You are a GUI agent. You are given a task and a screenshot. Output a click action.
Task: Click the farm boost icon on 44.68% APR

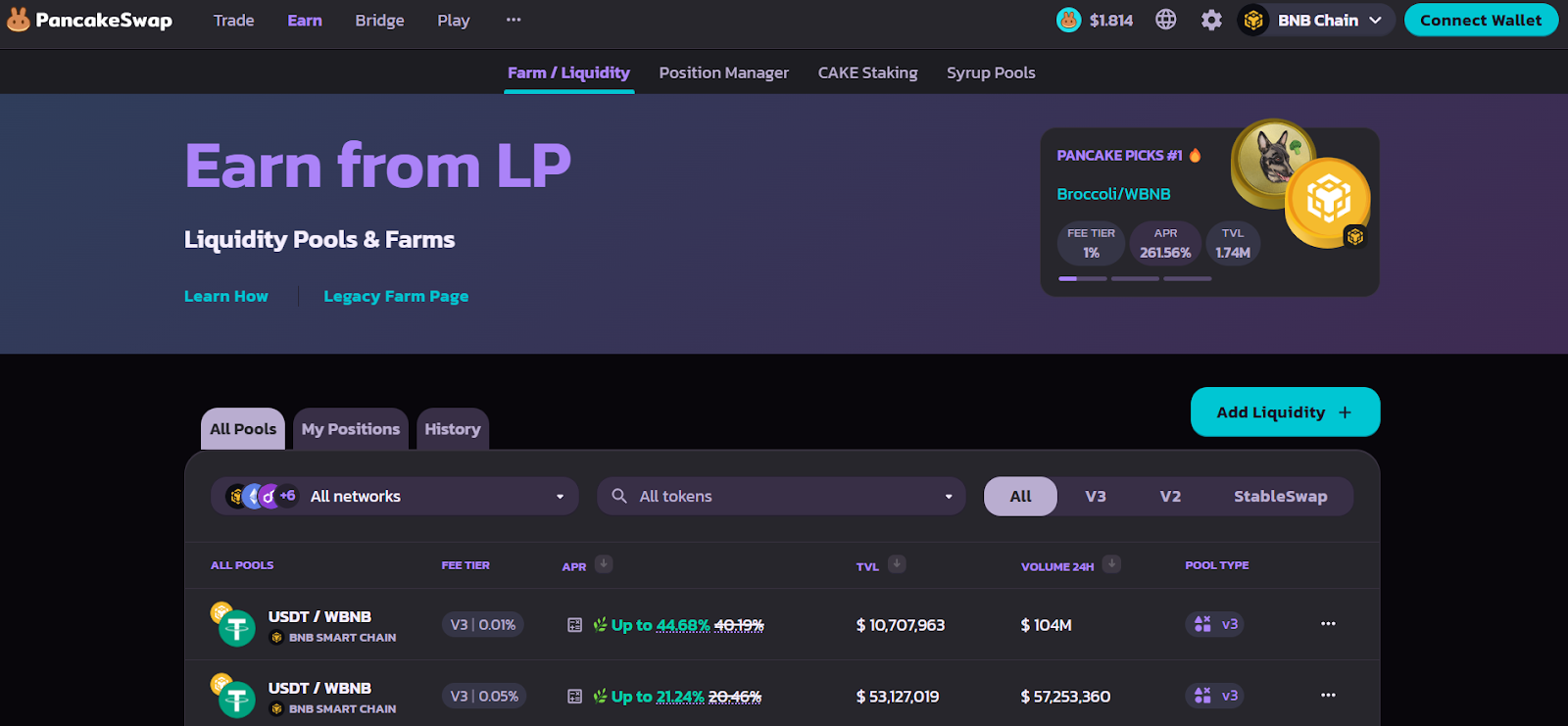tap(600, 625)
